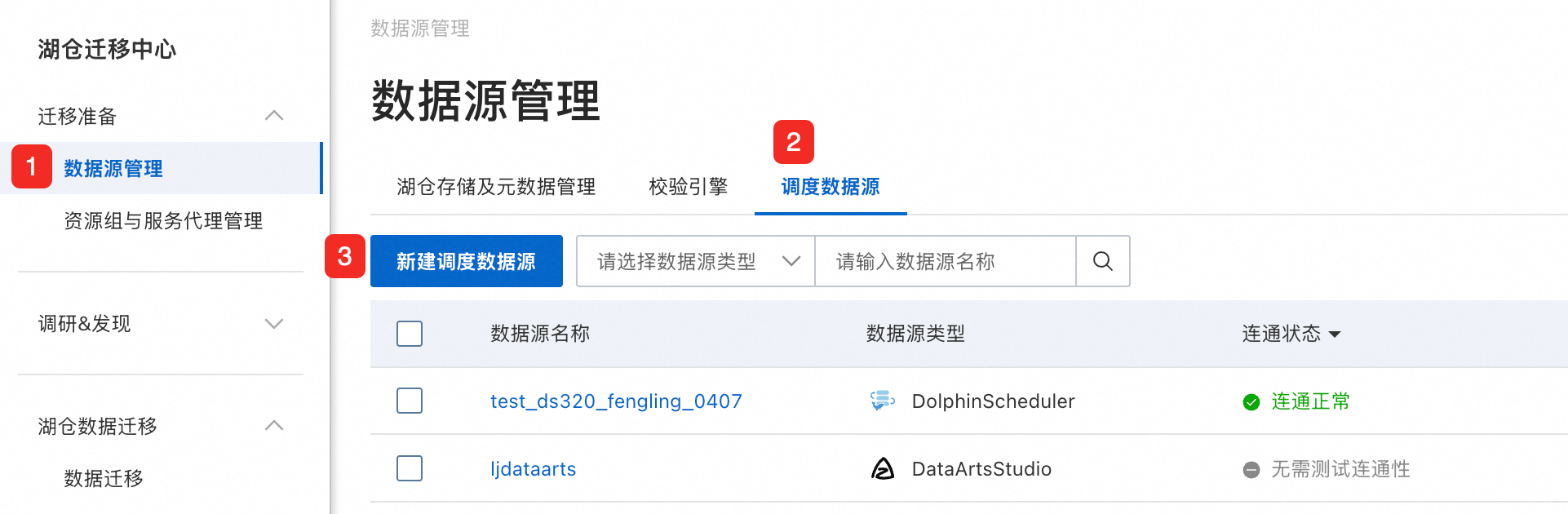Check the ljdataarts row checkbox
Image resolution: width=1568 pixels, height=514 pixels.
[x=410, y=468]
